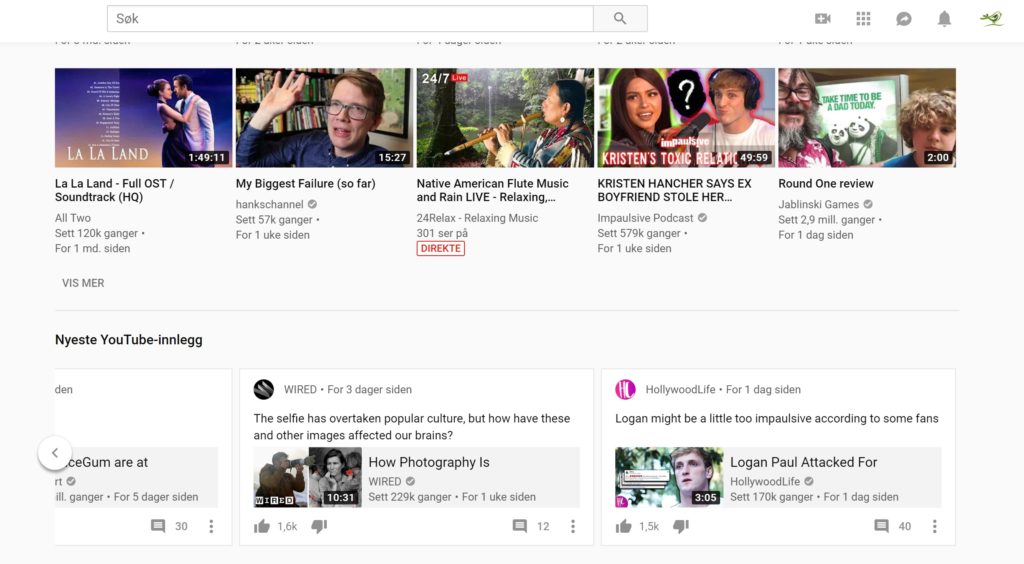Viewport: 1024px width, 564px height.
Task: Click the DIREKTE live badge
Action: (x=441, y=249)
